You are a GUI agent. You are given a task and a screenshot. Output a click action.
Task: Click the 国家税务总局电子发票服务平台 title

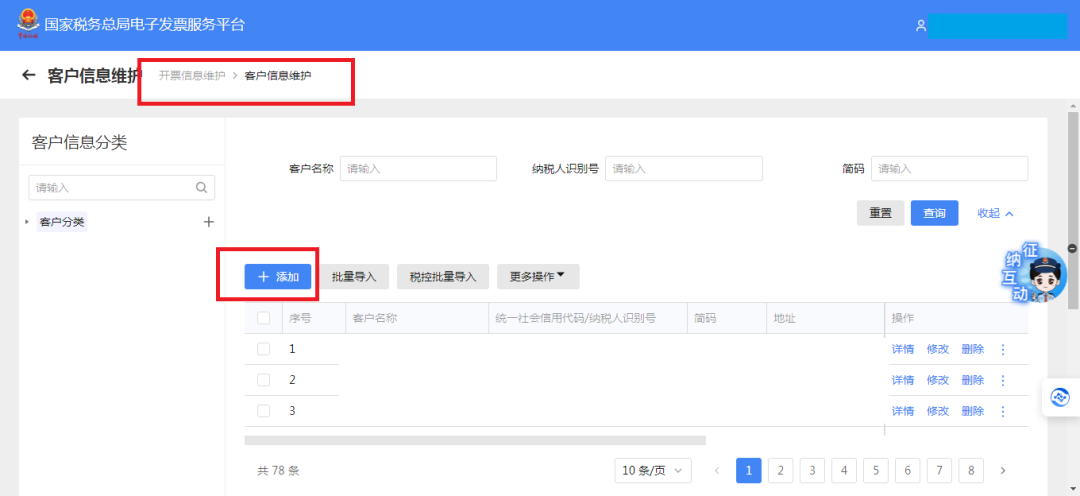[145, 25]
